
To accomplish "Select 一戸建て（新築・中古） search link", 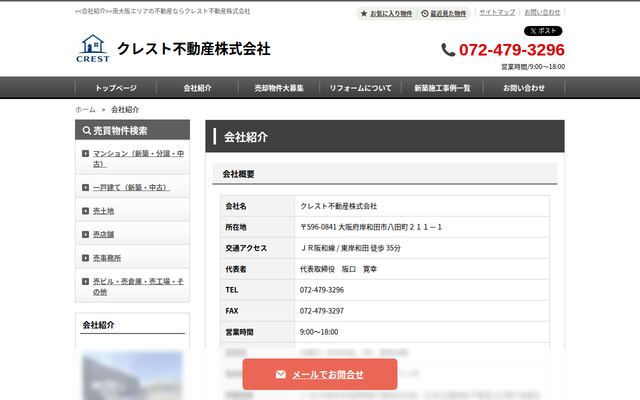I will click(131, 187).
